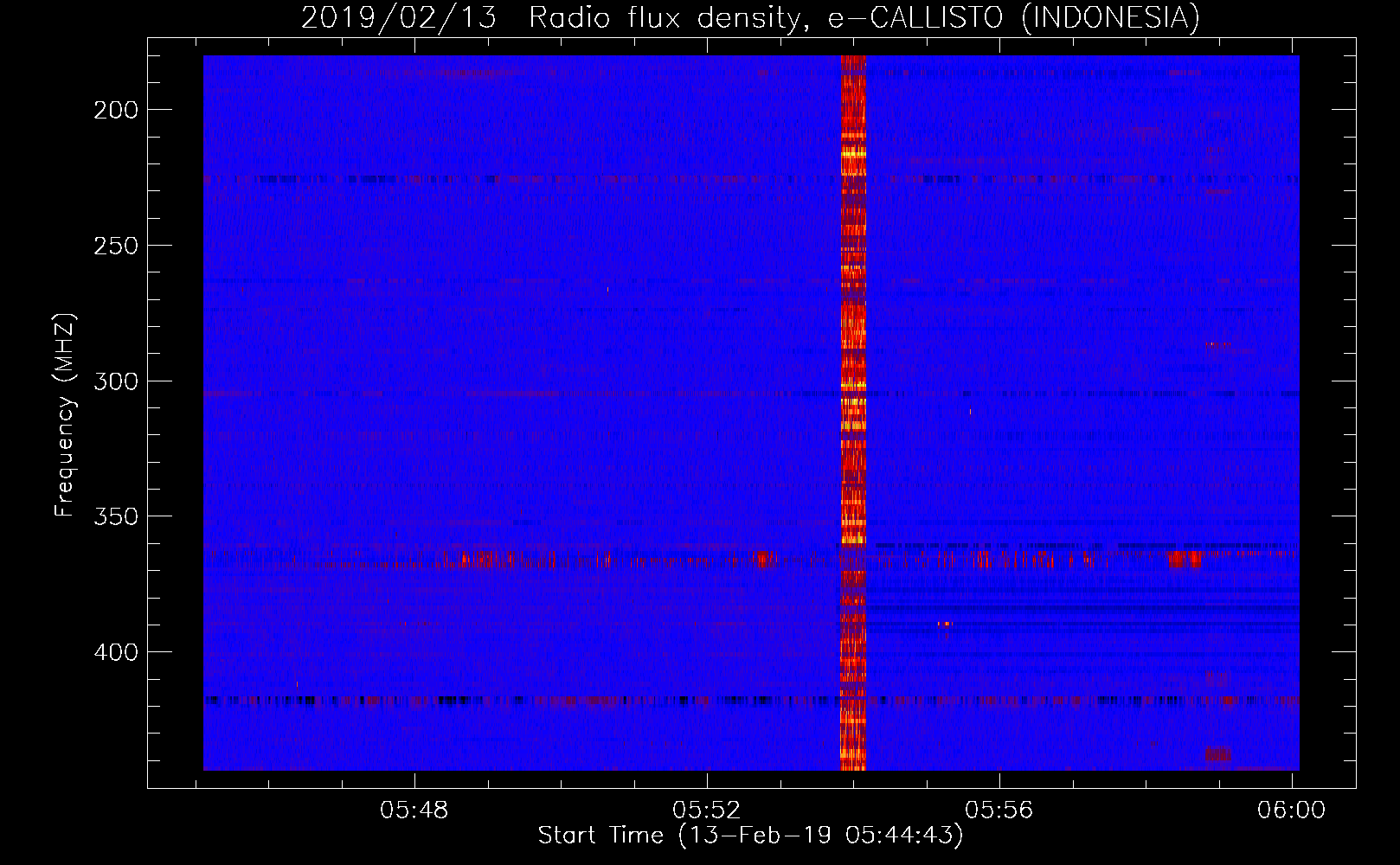This screenshot has width=1400, height=865.
Task: Click the 200 frequency tick label
Action: point(116,110)
